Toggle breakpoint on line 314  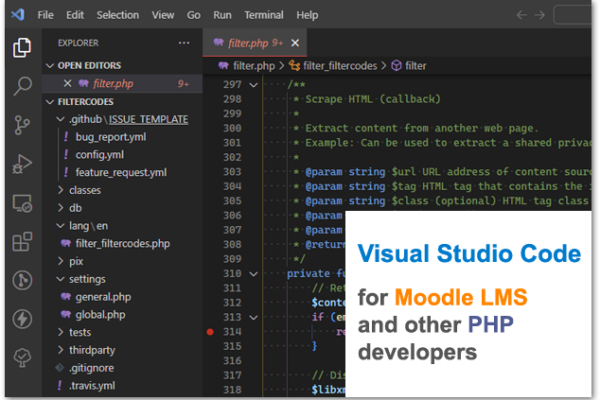pos(210,332)
